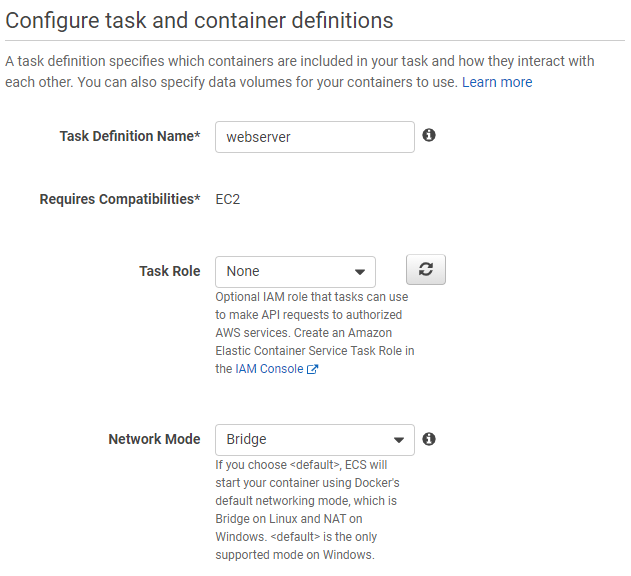This screenshot has width=631, height=576.
Task: Open the Learn more link
Action: click(497, 82)
